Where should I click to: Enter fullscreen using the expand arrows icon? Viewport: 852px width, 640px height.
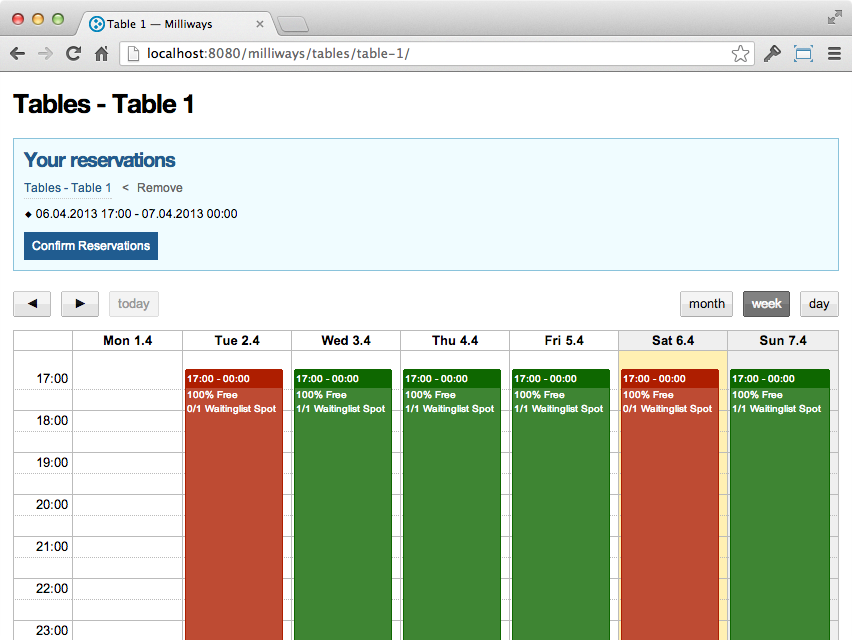pos(834,17)
